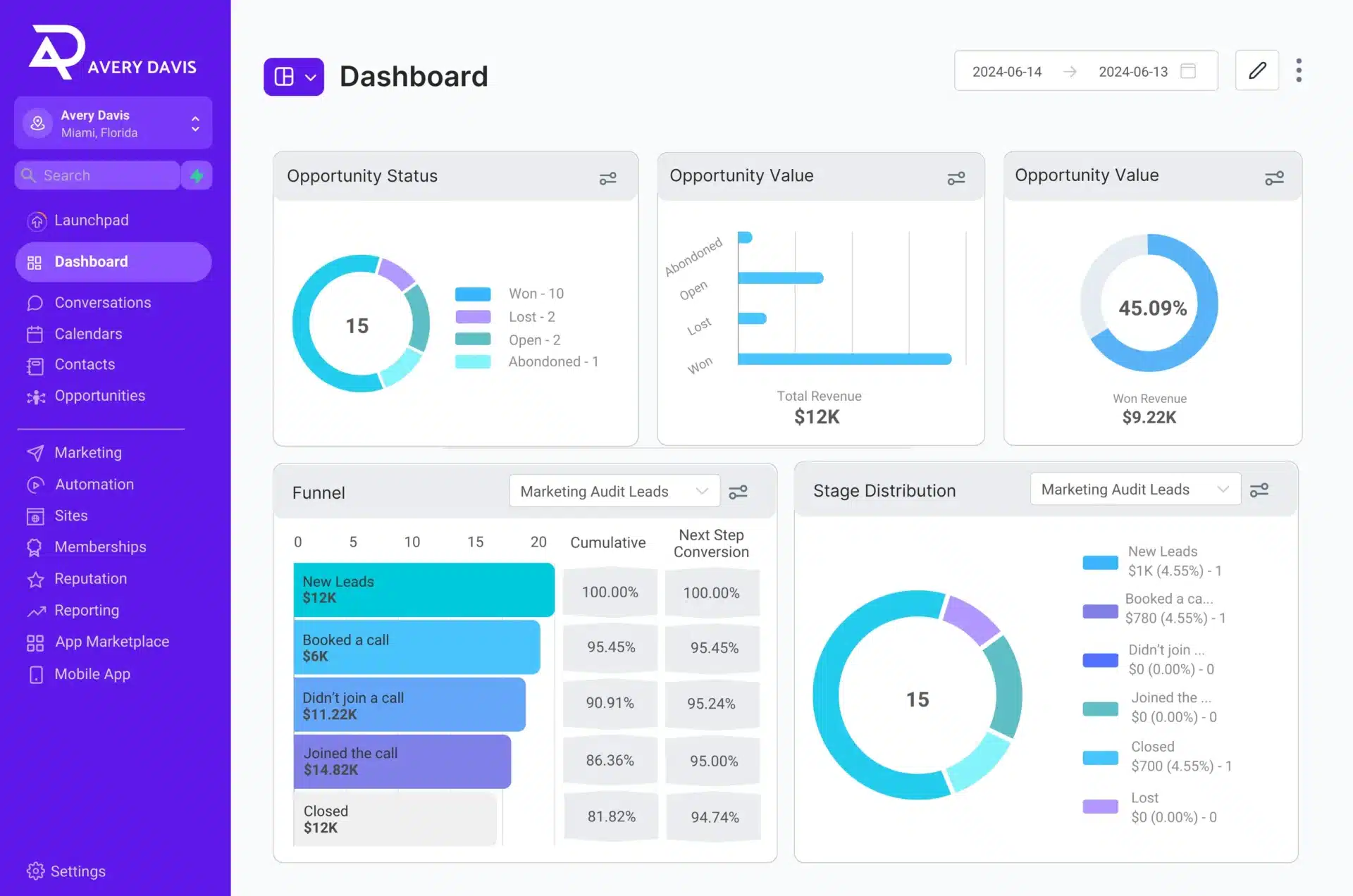This screenshot has width=1353, height=896.
Task: Click the Sites icon in sidebar
Action: pyautogui.click(x=35, y=516)
